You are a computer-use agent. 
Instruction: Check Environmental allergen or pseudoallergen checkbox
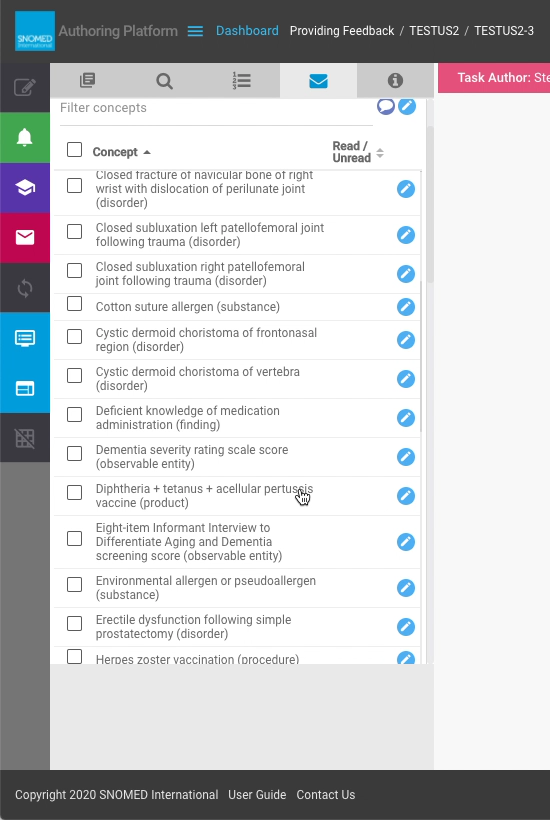74,585
